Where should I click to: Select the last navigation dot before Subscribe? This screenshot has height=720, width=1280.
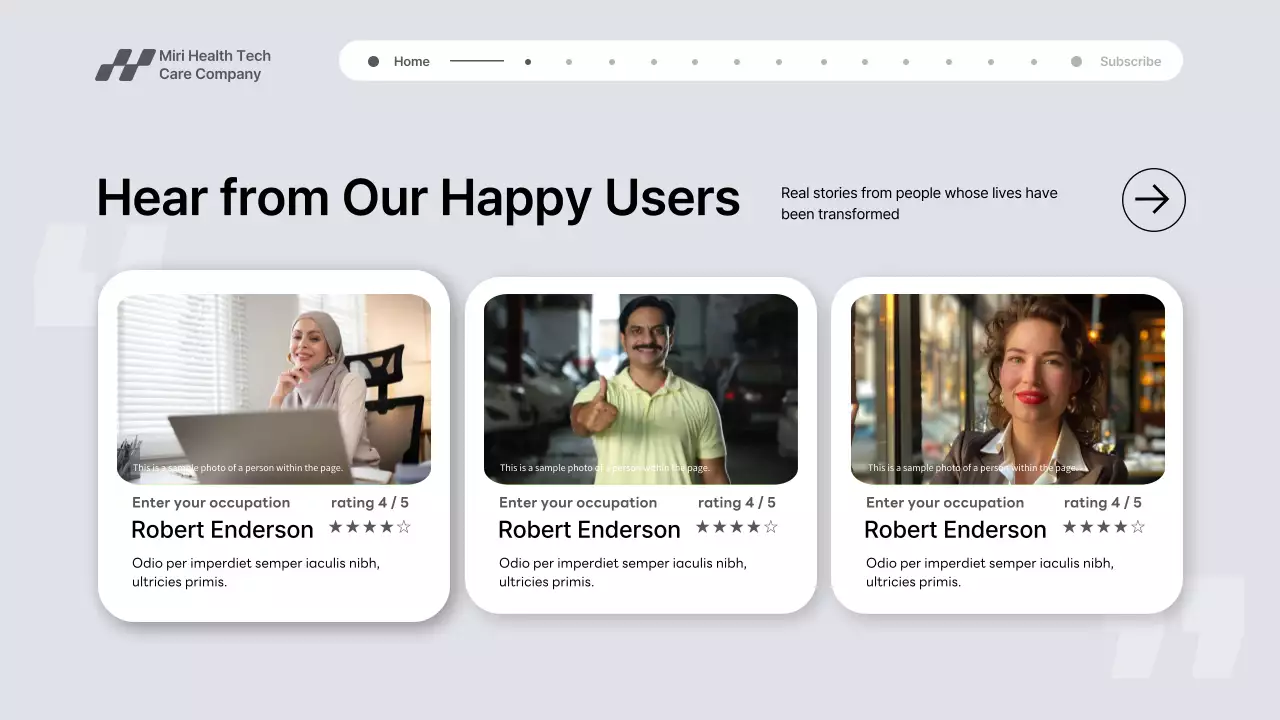pyautogui.click(x=1033, y=61)
